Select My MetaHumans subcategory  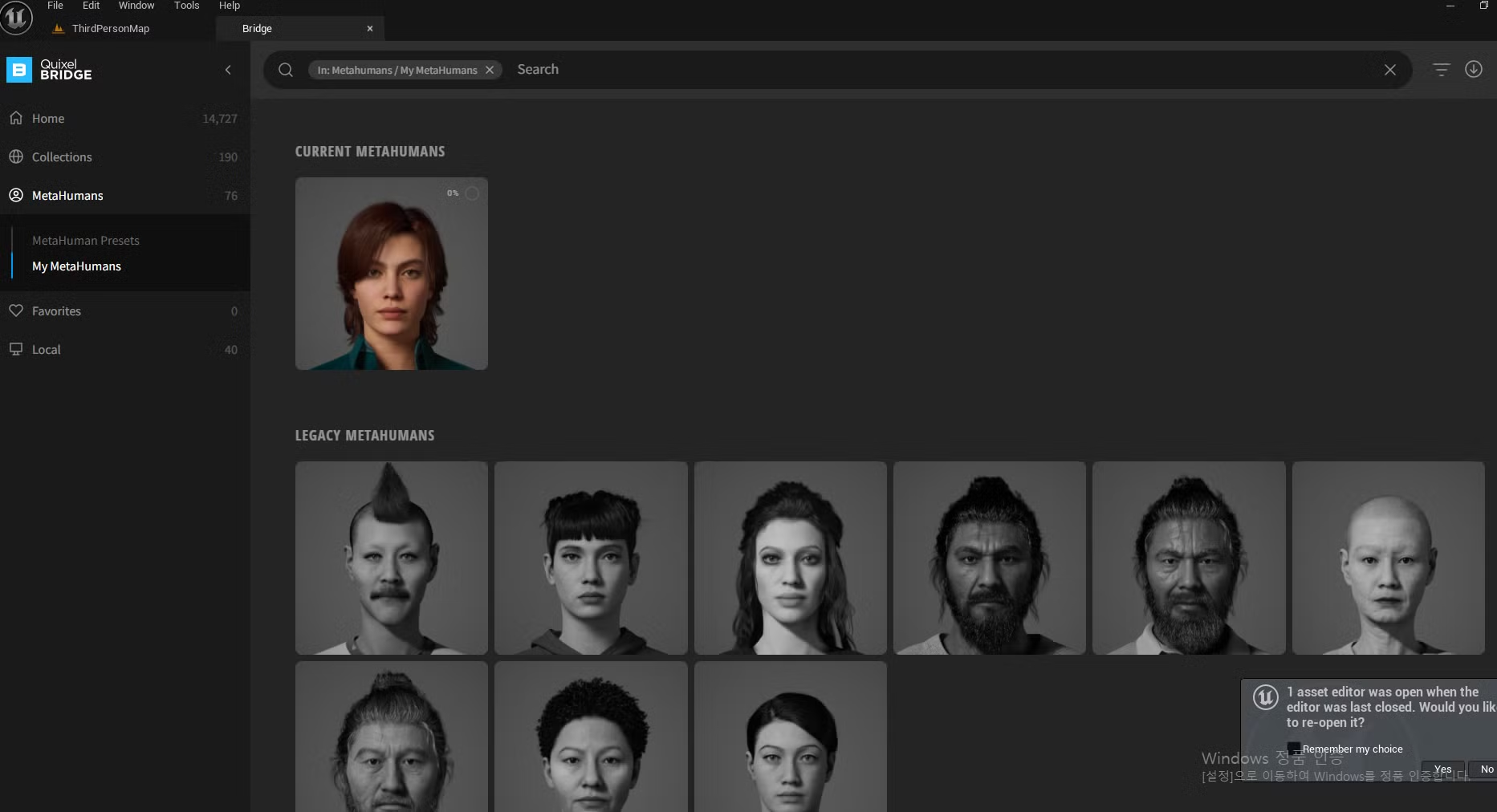click(76, 266)
